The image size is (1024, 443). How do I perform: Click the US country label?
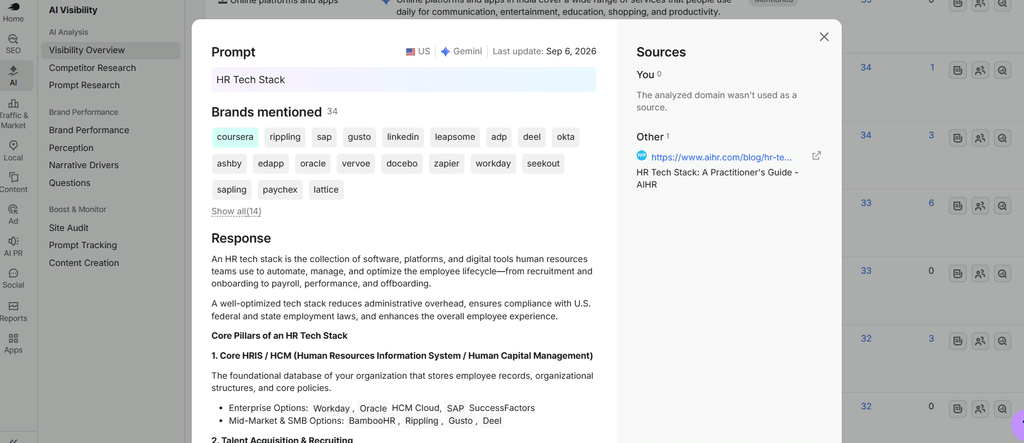418,51
